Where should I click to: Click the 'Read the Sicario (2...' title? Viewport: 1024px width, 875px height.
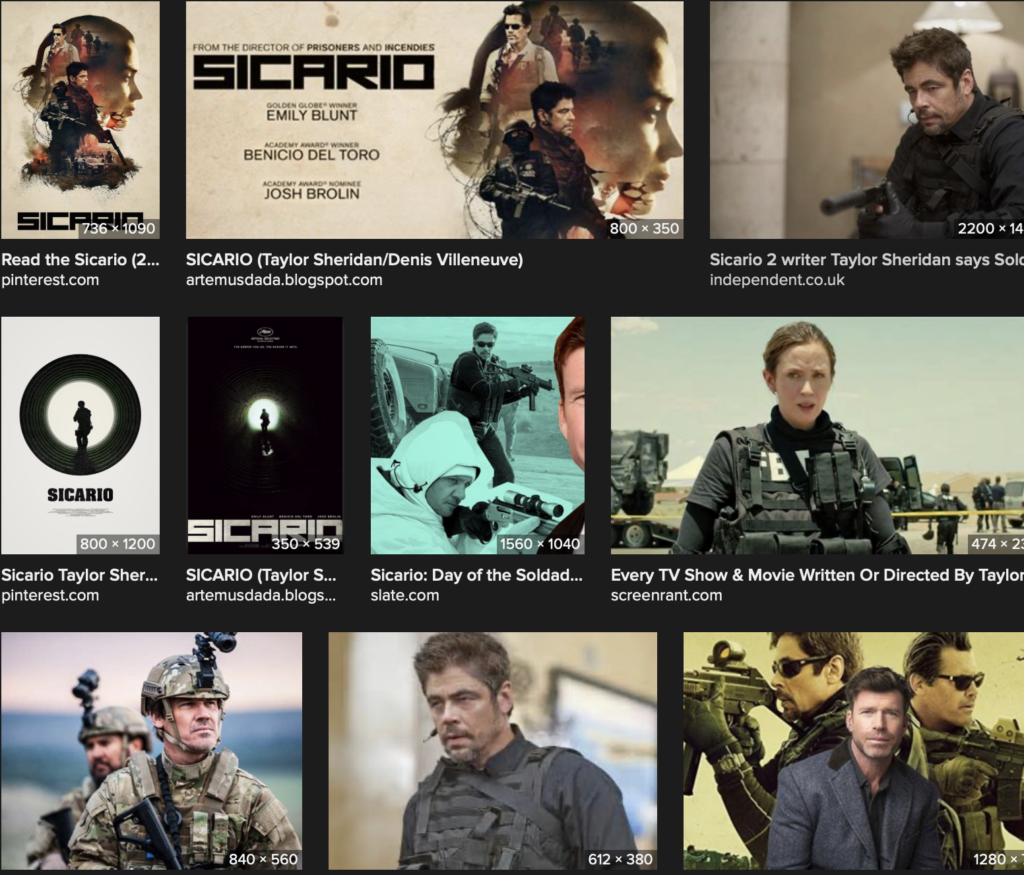pyautogui.click(x=80, y=260)
